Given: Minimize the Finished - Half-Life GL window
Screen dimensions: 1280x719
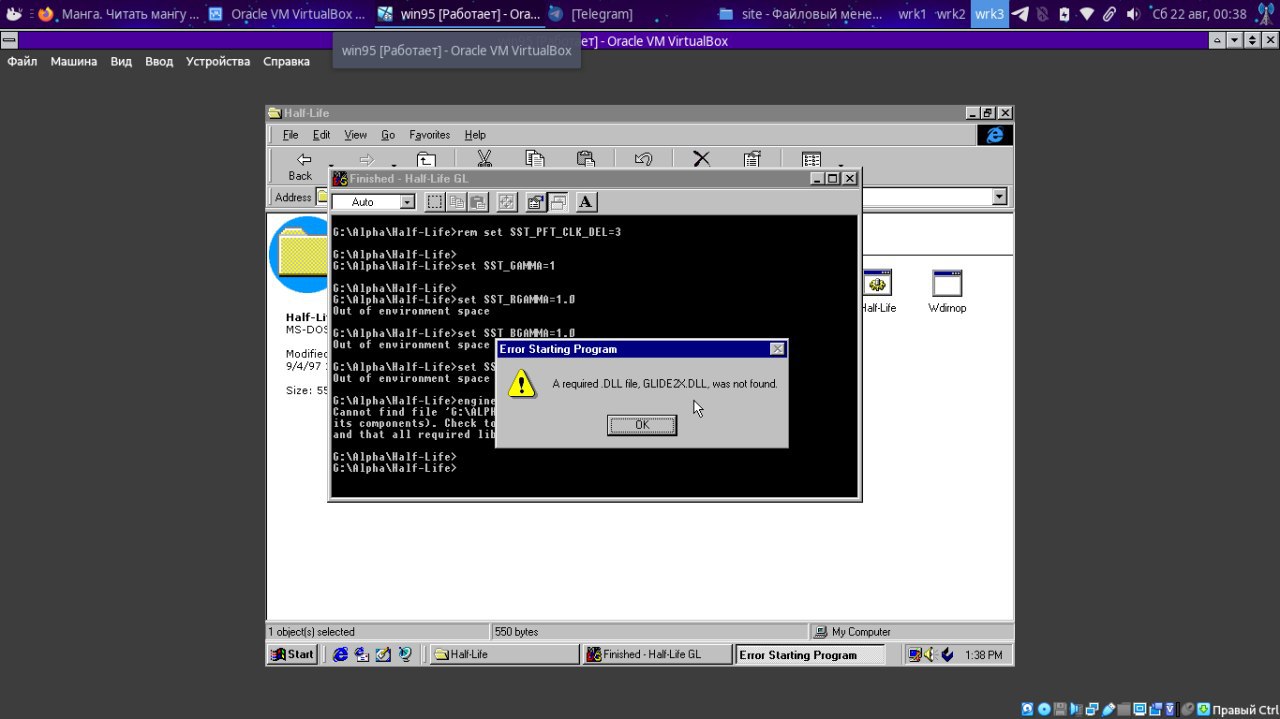Looking at the screenshot, I should click(817, 178).
